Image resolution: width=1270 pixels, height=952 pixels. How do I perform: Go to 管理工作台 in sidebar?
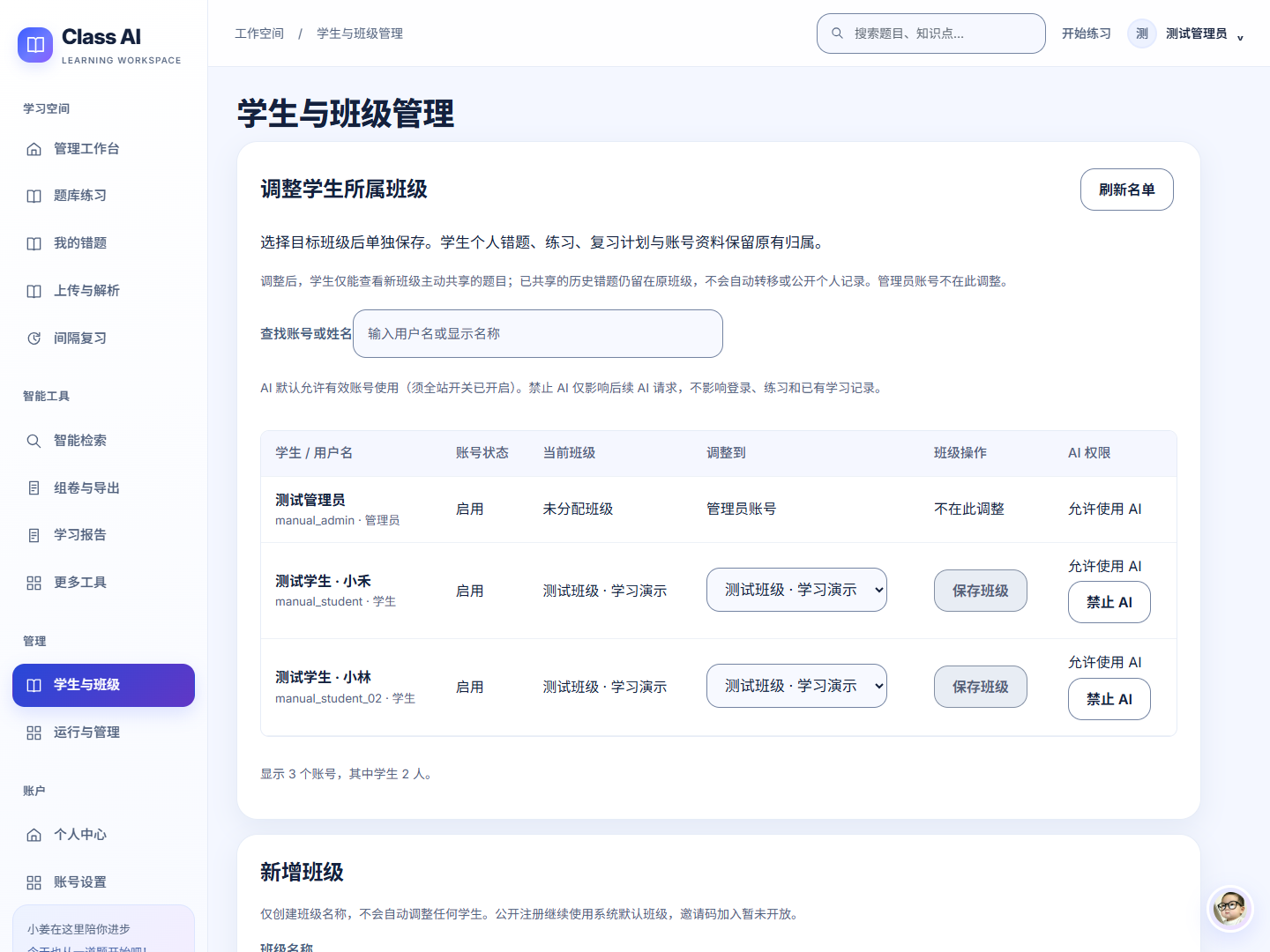point(103,149)
